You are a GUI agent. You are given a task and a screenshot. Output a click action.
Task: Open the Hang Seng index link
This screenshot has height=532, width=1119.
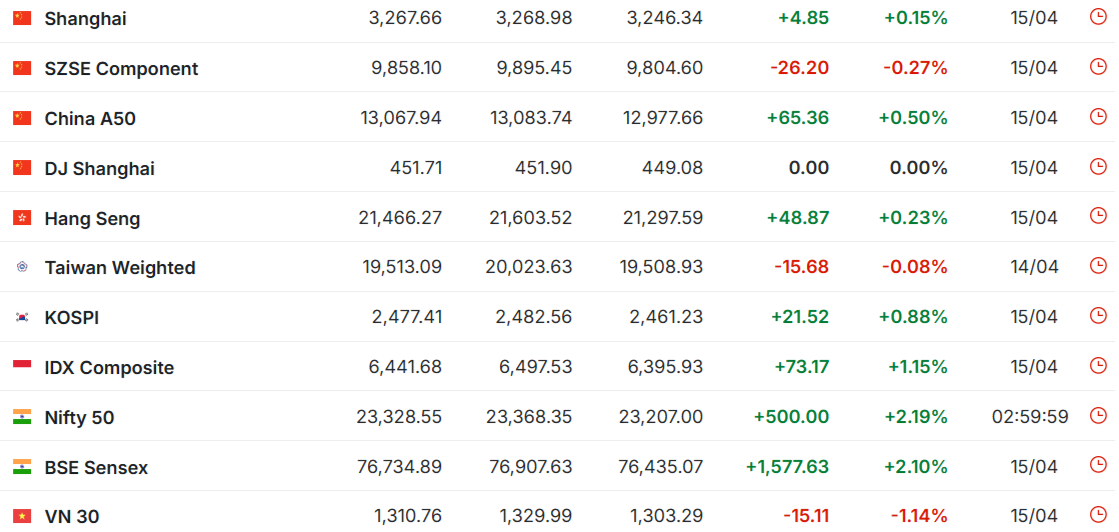[92, 219]
